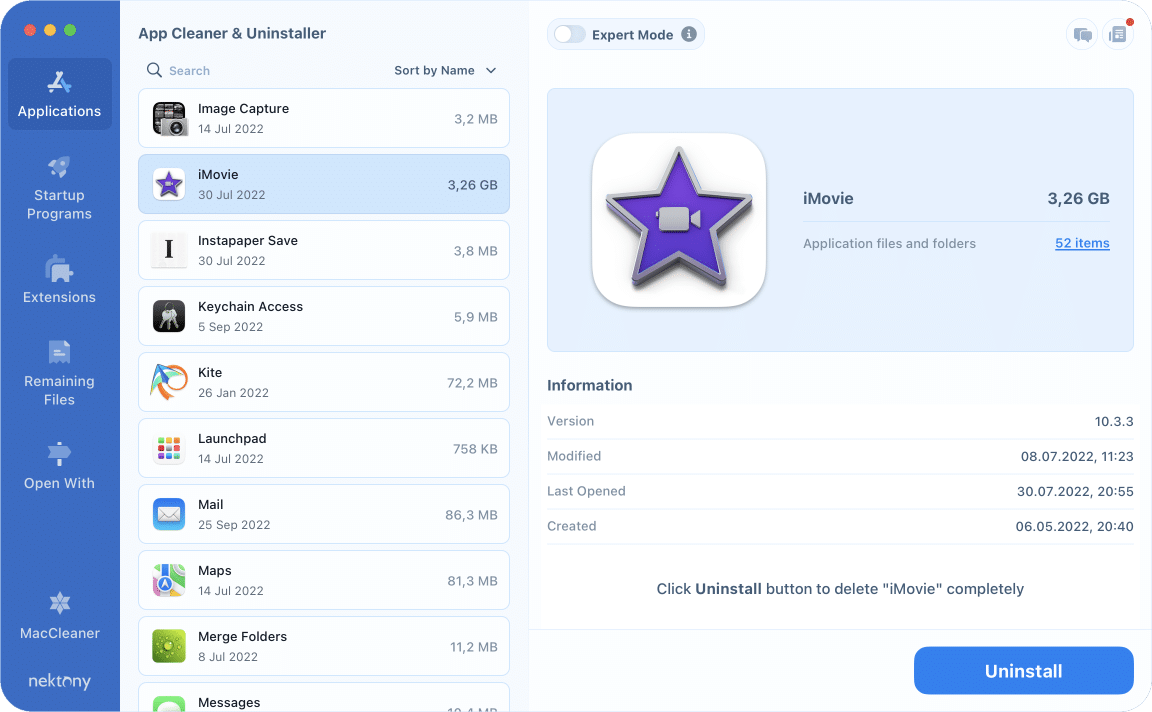This screenshot has width=1152, height=712.
Task: Select the Mail 86,3 MB size
Action: pos(471,515)
